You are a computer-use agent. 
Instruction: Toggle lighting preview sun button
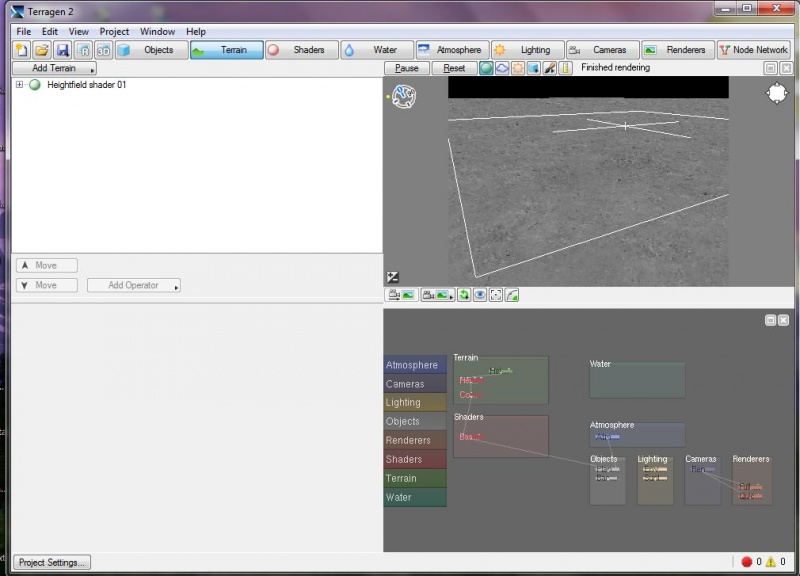518,68
